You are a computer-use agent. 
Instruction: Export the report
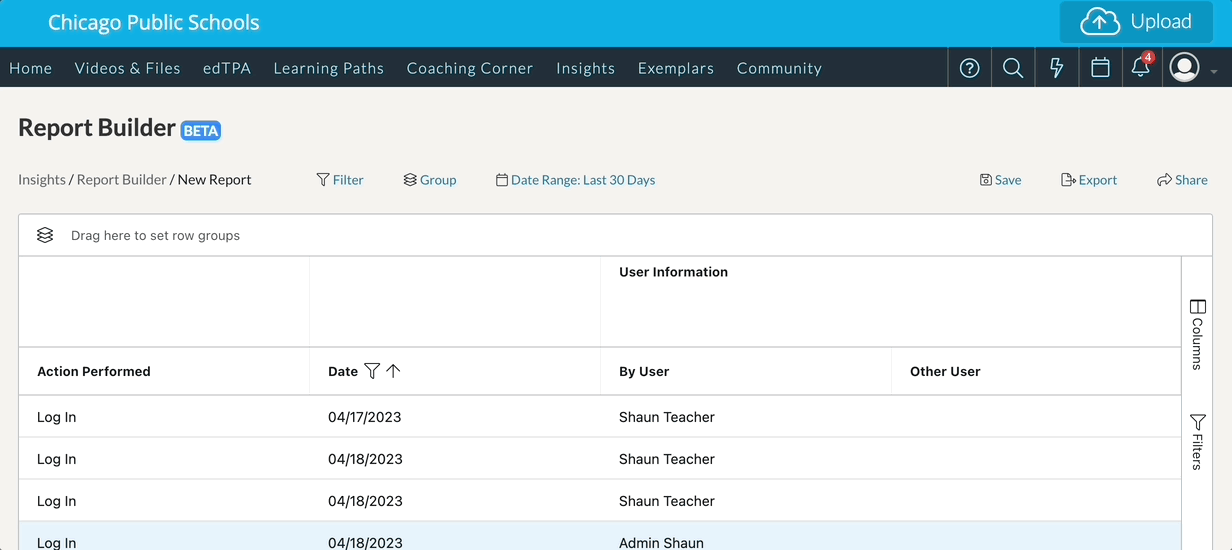point(1089,180)
